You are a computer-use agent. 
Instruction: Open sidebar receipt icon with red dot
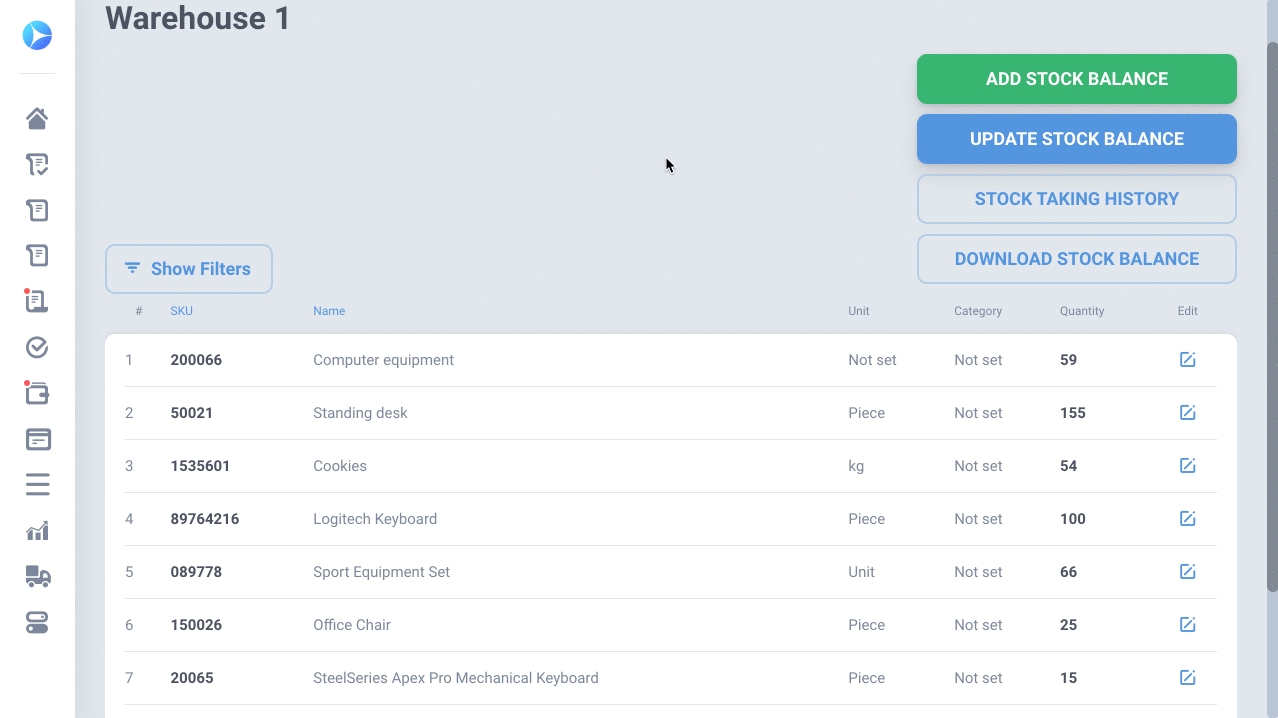(x=37, y=301)
